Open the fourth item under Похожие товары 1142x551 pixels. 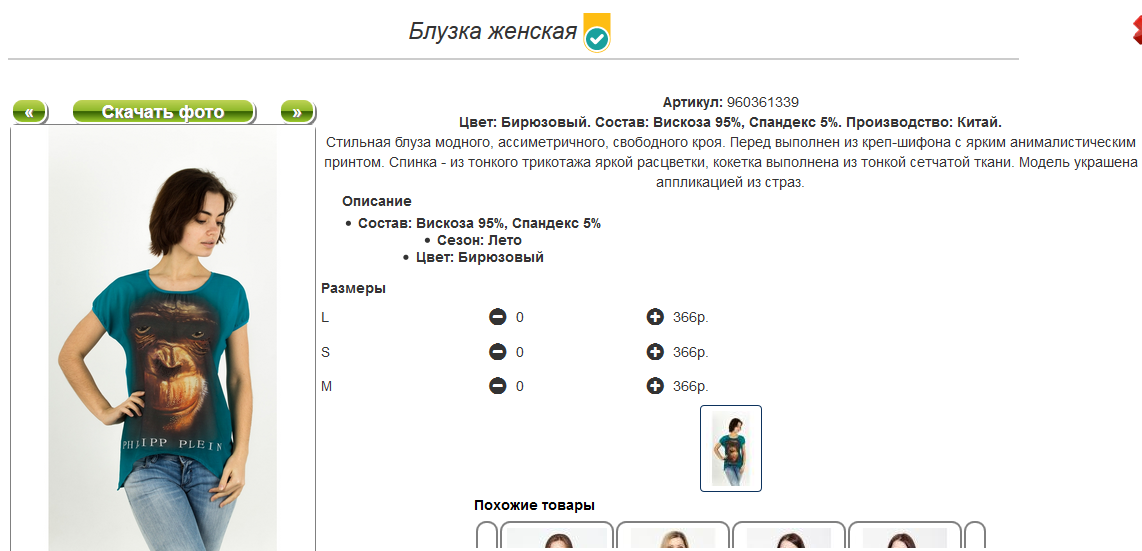904,538
